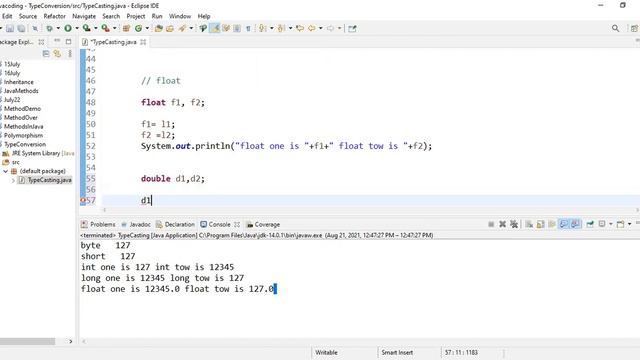The width and height of the screenshot is (640, 360).
Task: Open Quick Access search magnifier
Action: (x=616, y=29)
